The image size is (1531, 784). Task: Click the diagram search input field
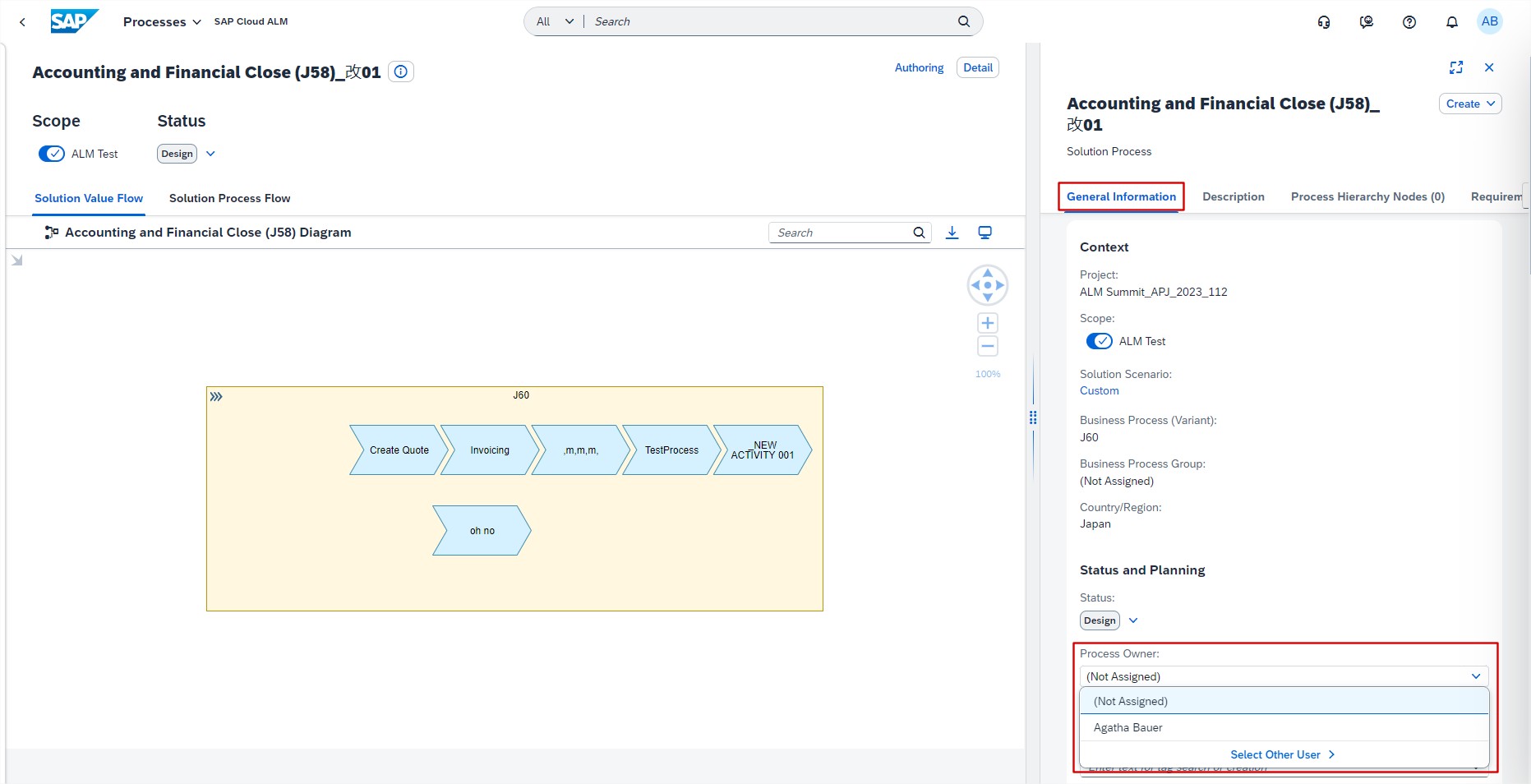[840, 233]
